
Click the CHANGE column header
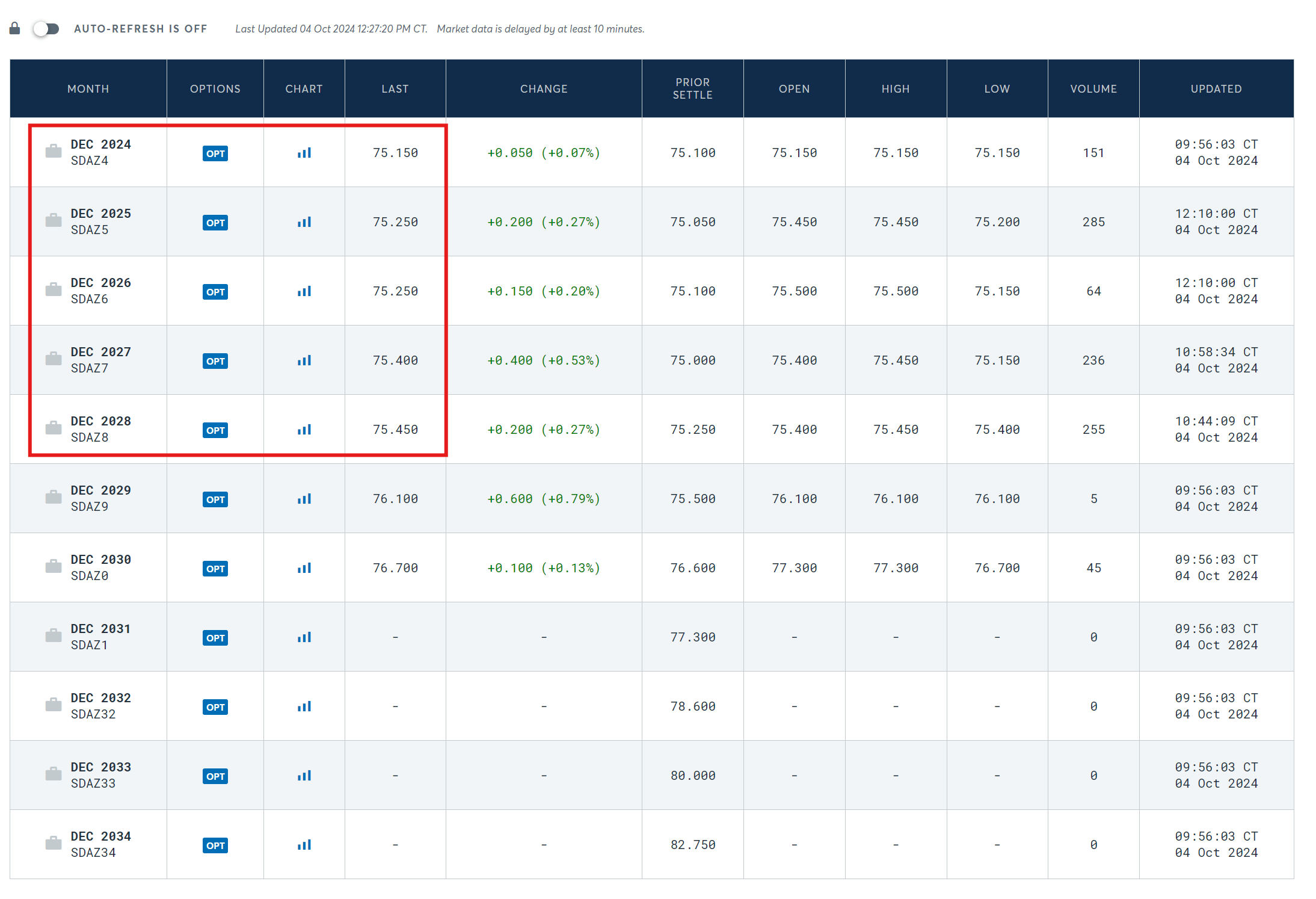(543, 89)
